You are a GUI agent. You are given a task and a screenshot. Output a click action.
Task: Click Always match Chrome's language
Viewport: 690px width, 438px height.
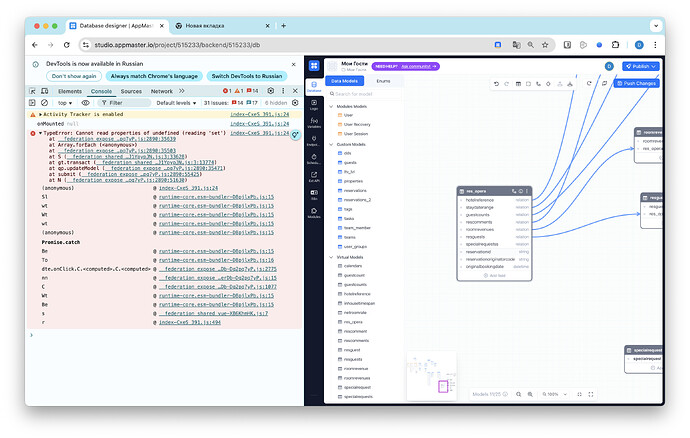click(154, 76)
